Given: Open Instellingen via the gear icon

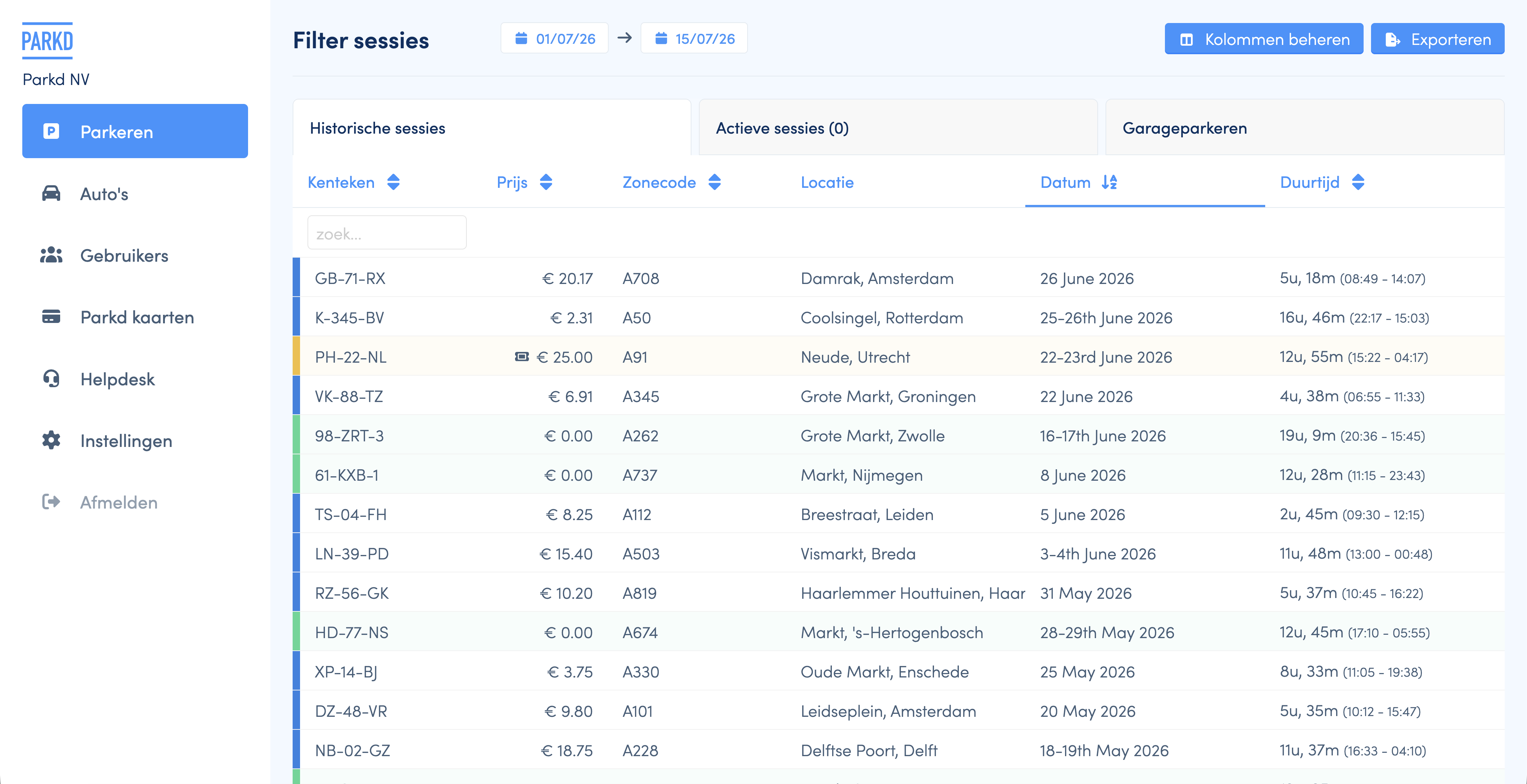Looking at the screenshot, I should click(x=51, y=440).
